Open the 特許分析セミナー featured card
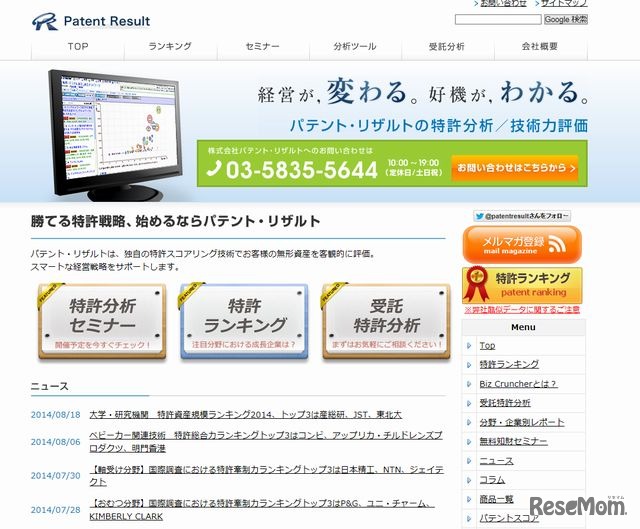Viewport: 640px width, 529px height. click(102, 321)
